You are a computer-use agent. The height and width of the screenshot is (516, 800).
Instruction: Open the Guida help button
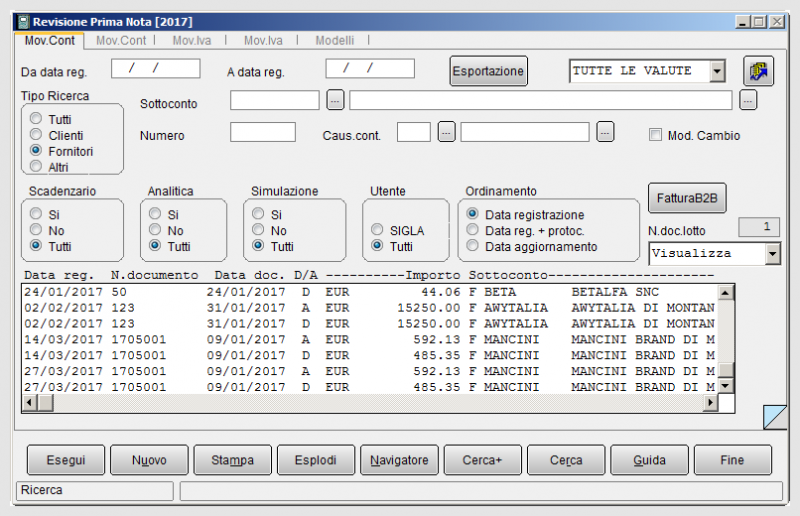coord(649,460)
